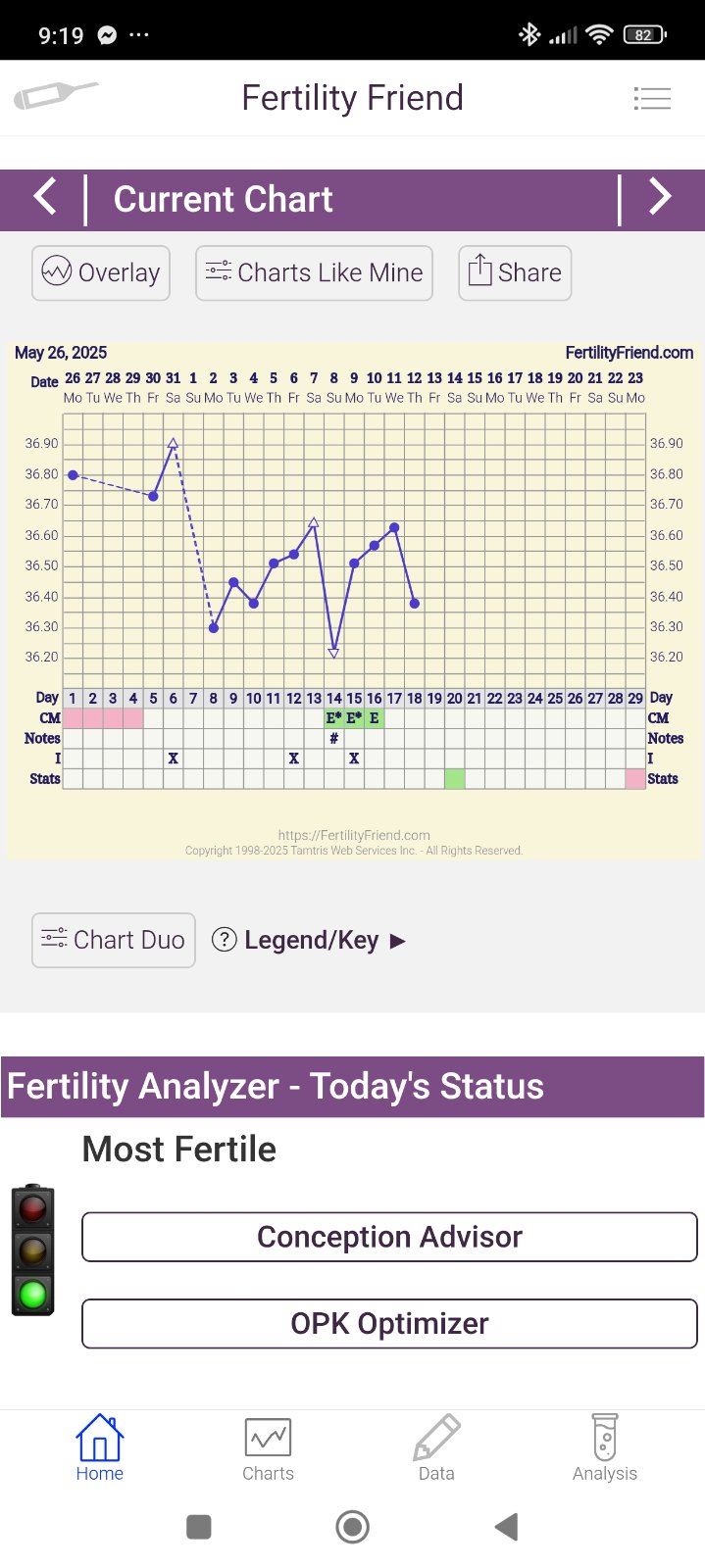Share the current chart

(515, 272)
